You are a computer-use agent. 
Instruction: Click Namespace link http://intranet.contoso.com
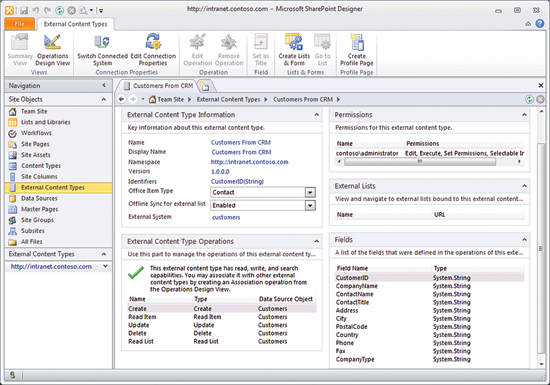coord(249,162)
